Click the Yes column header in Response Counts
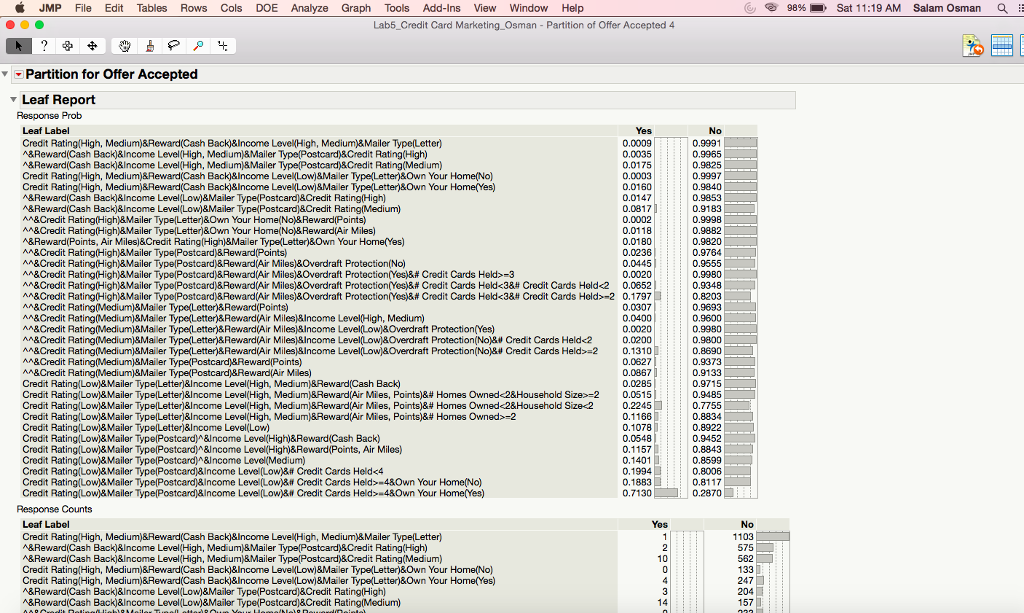Screen dimensions: 1024x613 coord(660,524)
